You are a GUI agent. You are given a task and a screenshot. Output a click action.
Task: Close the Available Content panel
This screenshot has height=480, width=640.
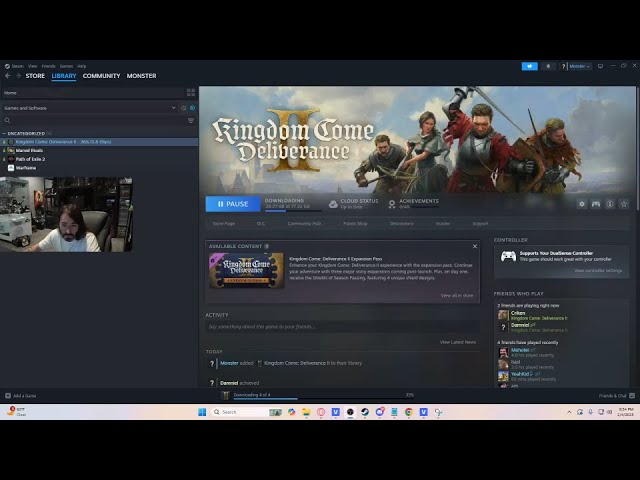click(x=475, y=246)
